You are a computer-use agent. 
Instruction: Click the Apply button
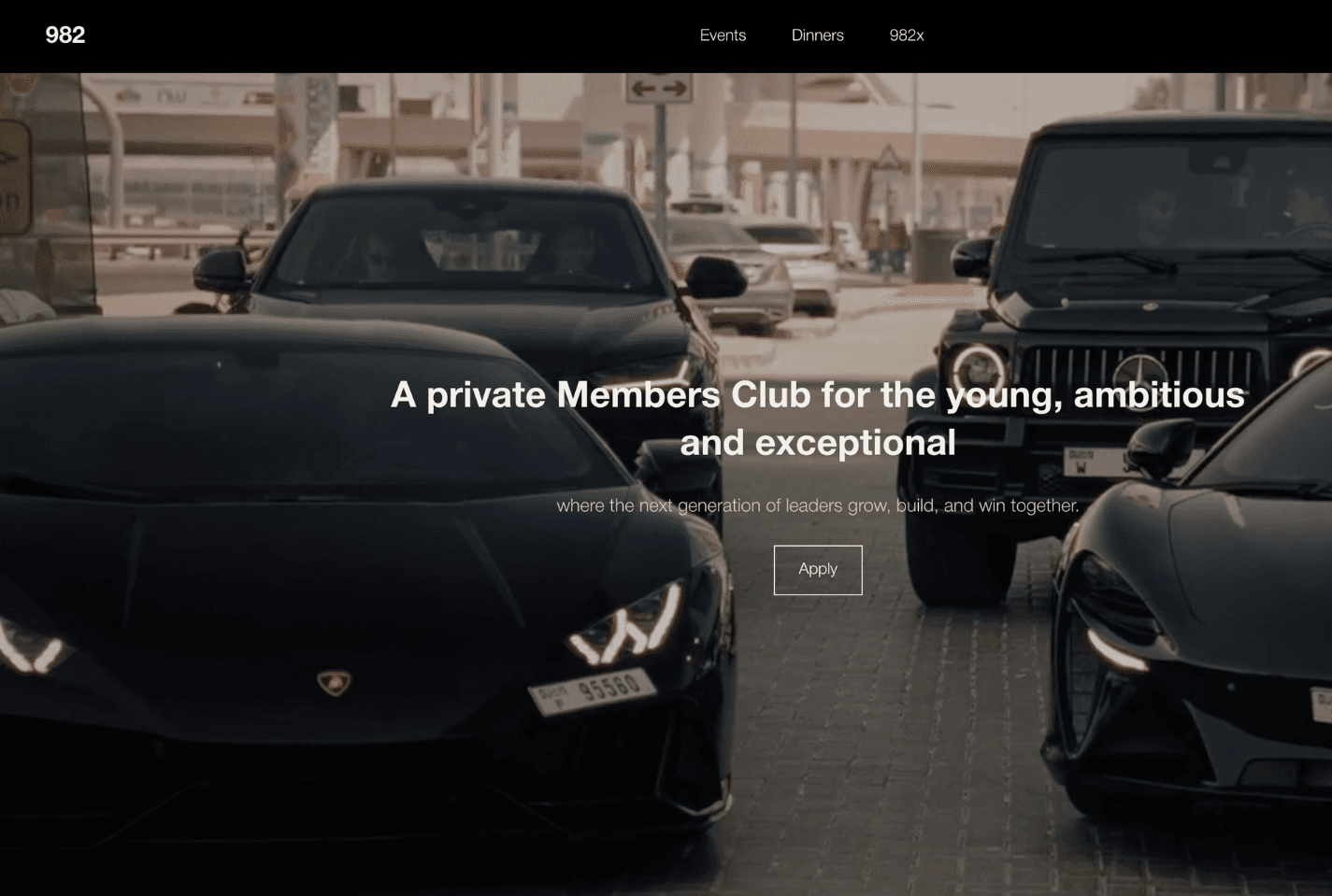pyautogui.click(x=818, y=570)
